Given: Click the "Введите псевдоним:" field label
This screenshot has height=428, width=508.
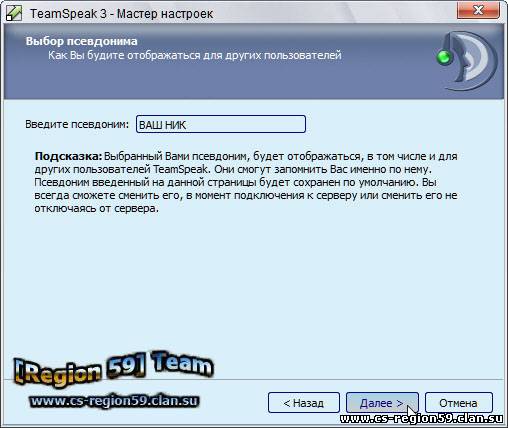Looking at the screenshot, I should pos(77,124).
